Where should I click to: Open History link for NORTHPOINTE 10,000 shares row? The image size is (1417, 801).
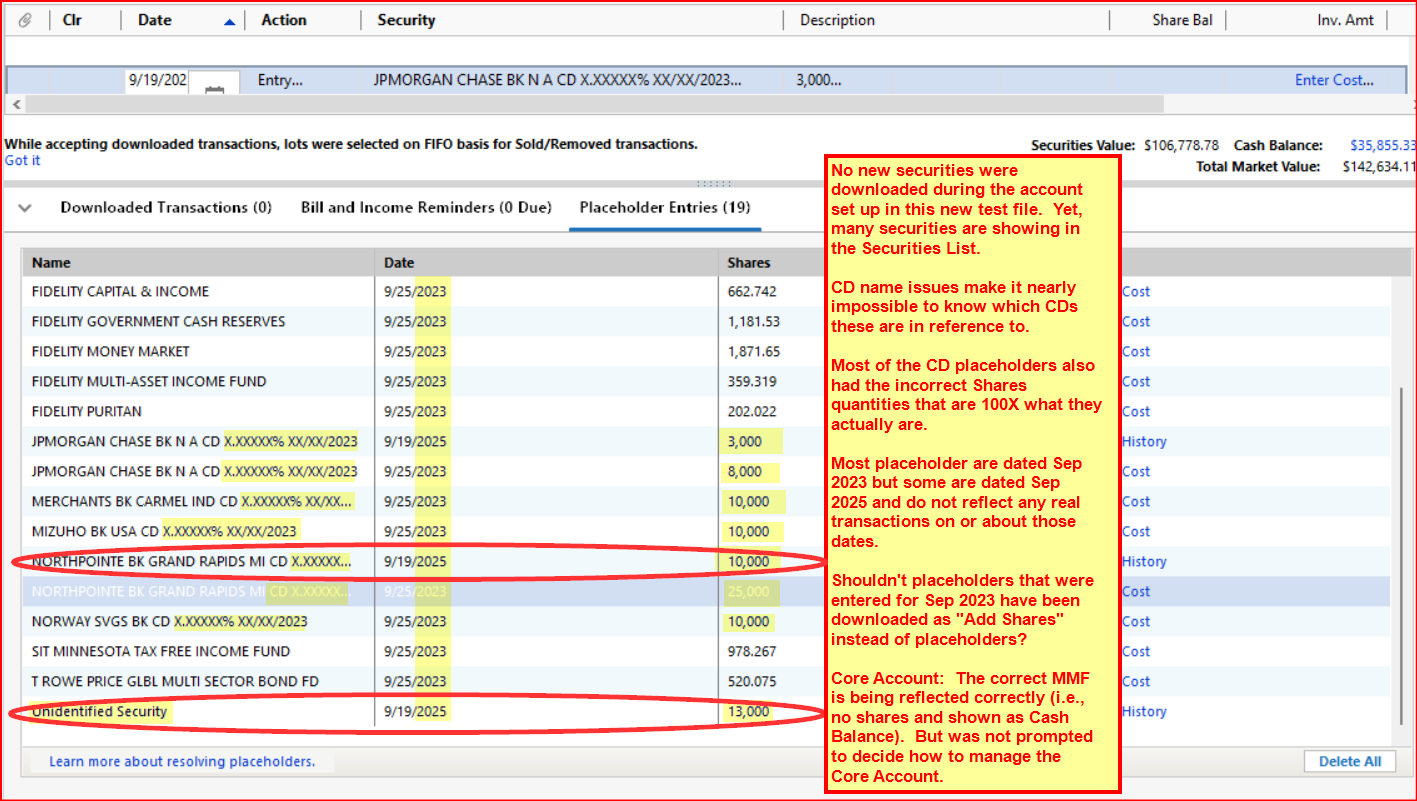click(x=1144, y=562)
